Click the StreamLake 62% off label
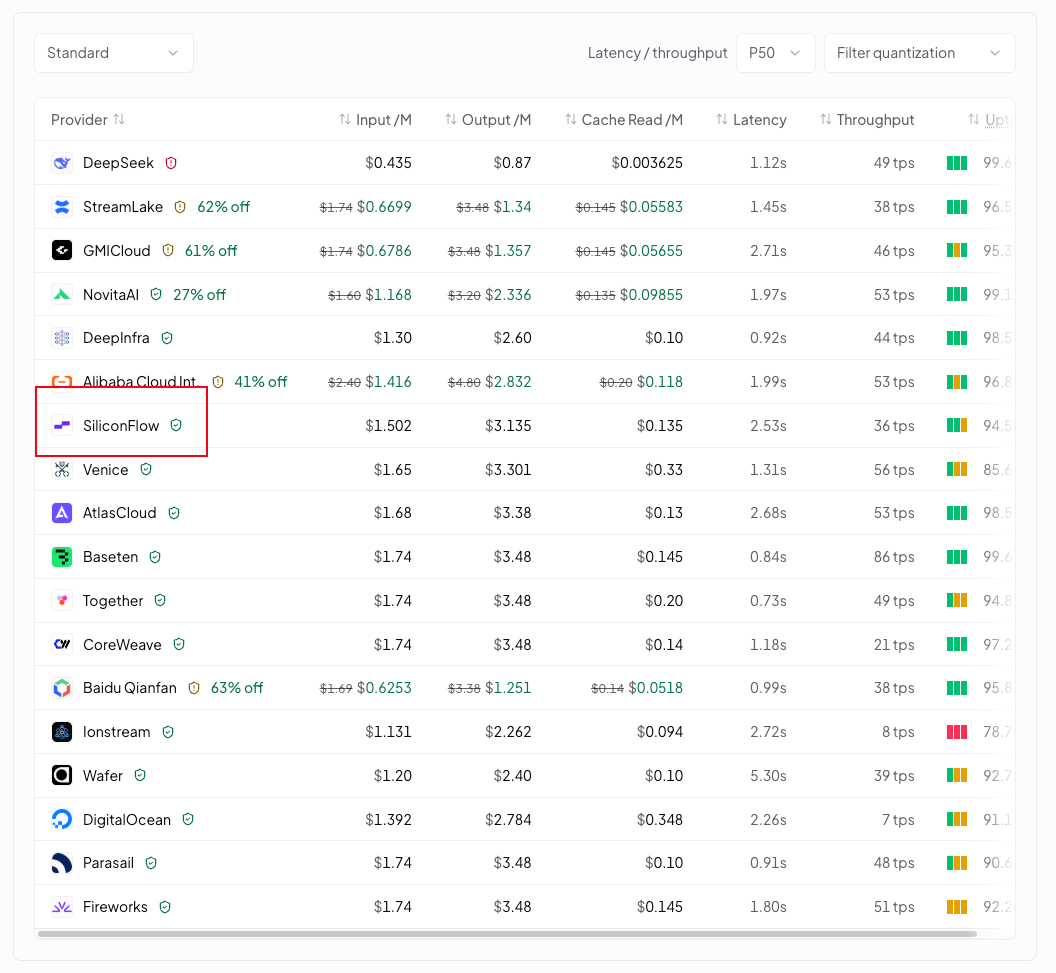The width and height of the screenshot is (1056, 973). pos(224,207)
